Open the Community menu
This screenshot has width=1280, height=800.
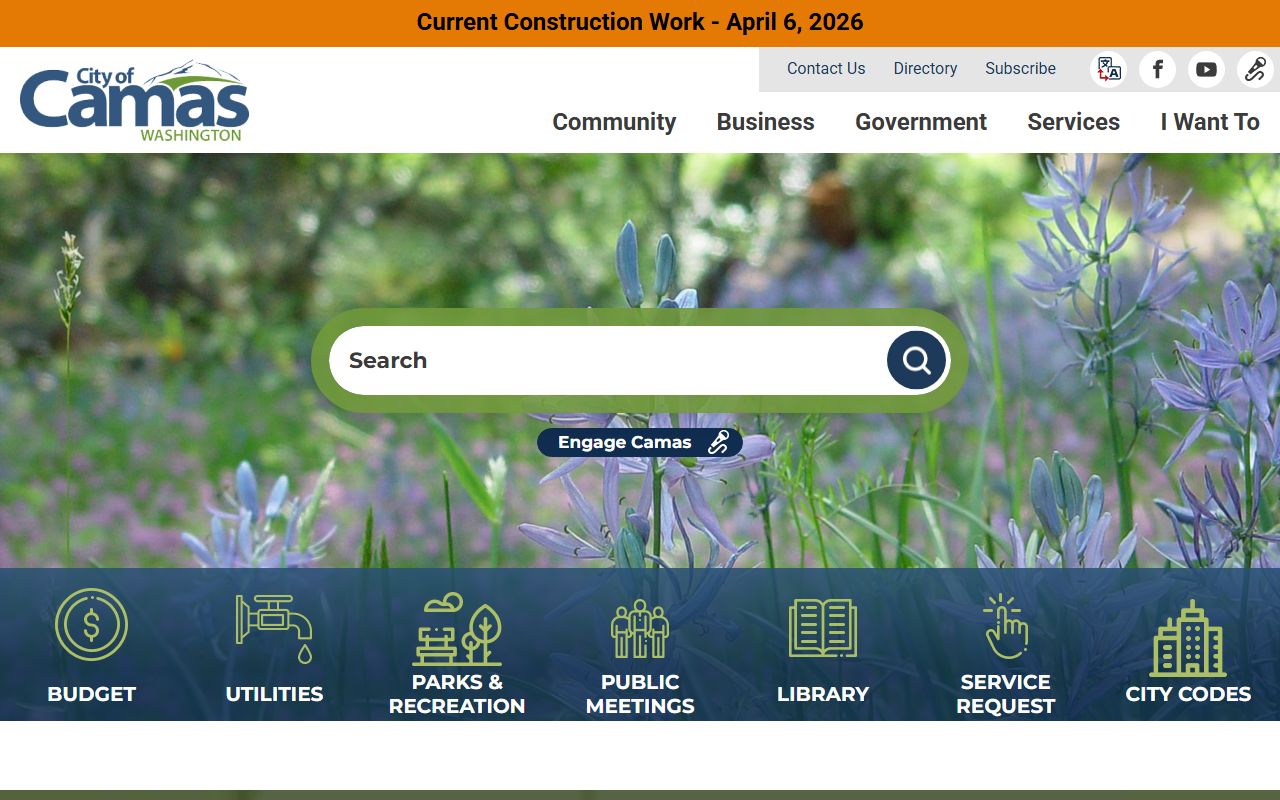click(614, 122)
